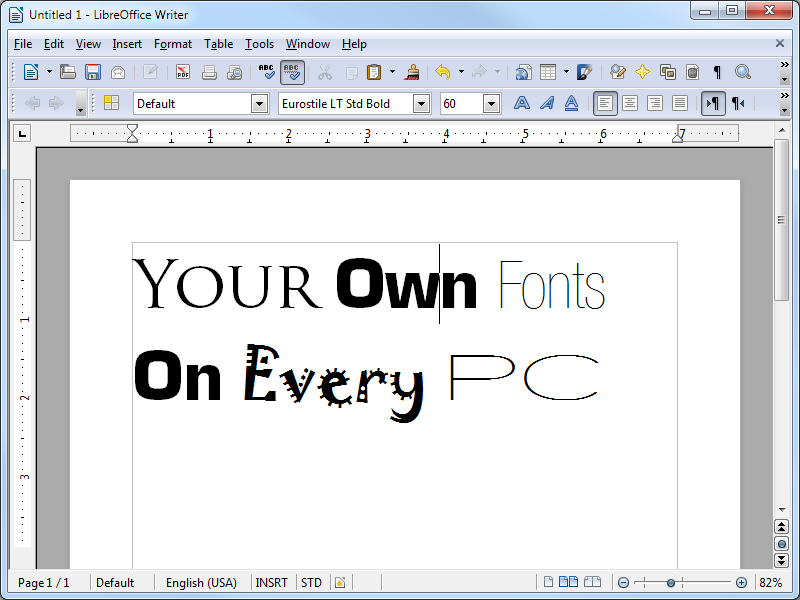Click the Bold formatting button

pyautogui.click(x=521, y=104)
